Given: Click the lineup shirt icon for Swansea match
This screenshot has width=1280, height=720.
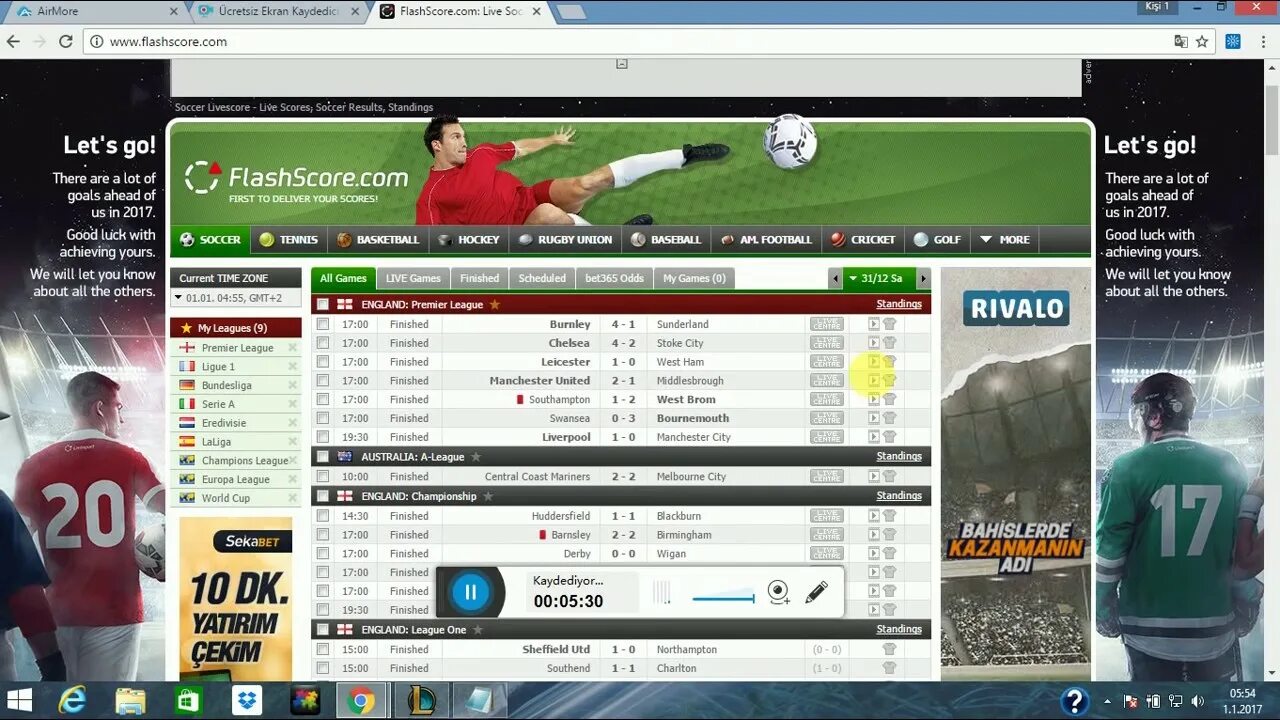Looking at the screenshot, I should (x=889, y=418).
